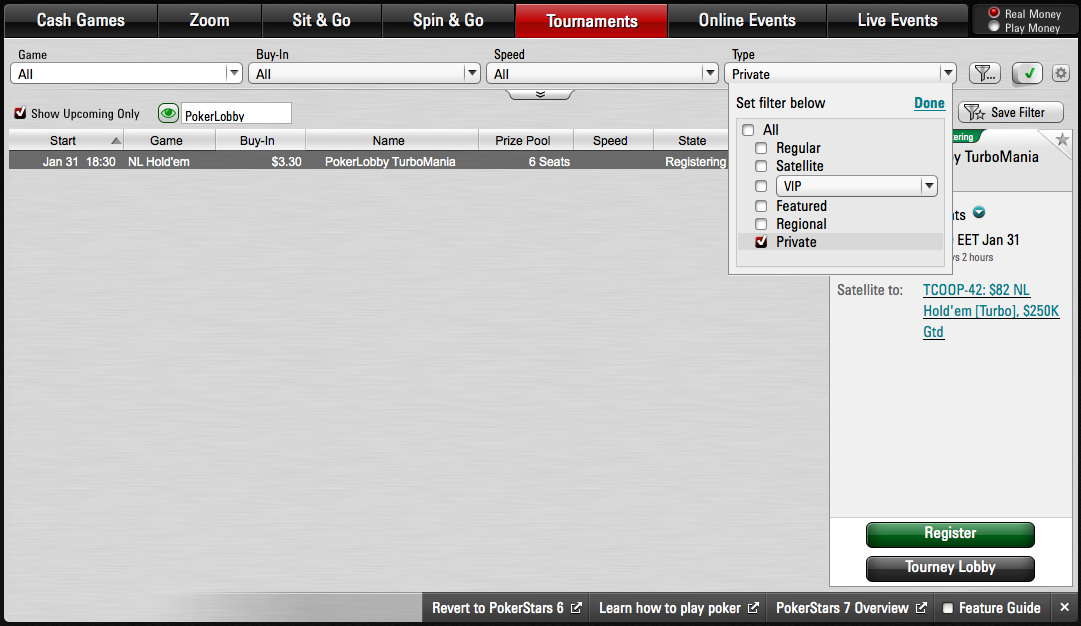The height and width of the screenshot is (626, 1081).
Task: Click Revert to PokerStars 6
Action: [506, 607]
